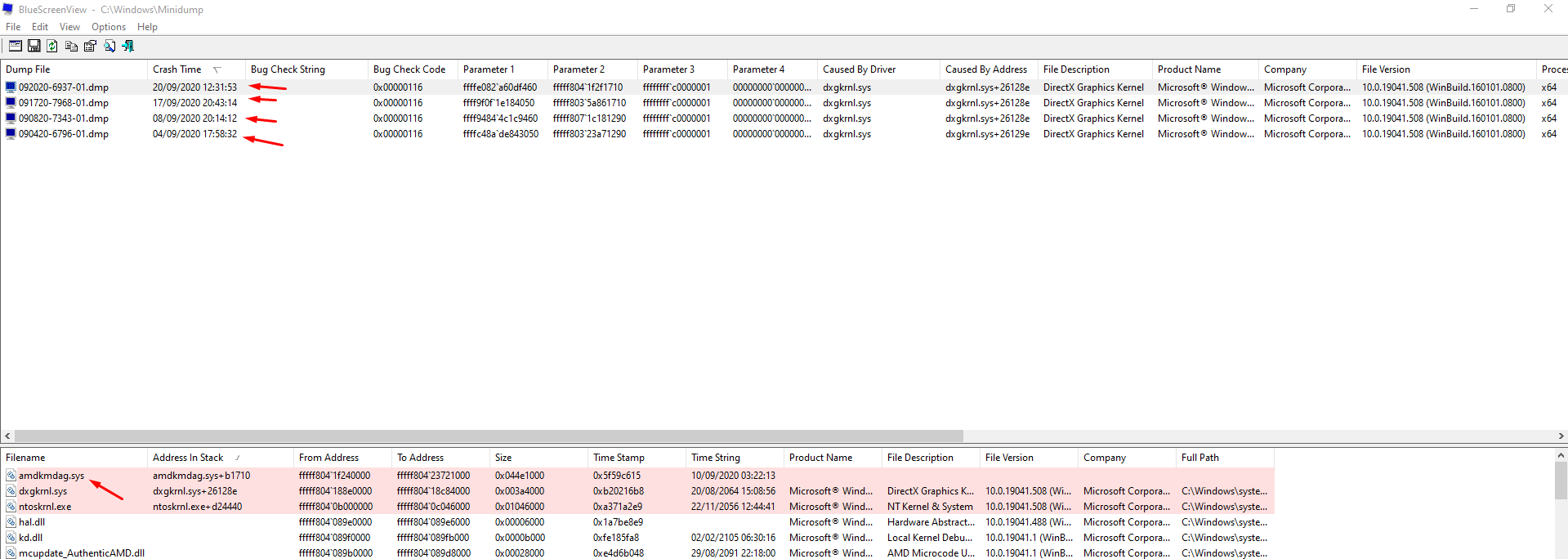Select the 090420-6796-01.dmp dump file row
Viewport: 1568px width, 559px height.
(x=784, y=133)
